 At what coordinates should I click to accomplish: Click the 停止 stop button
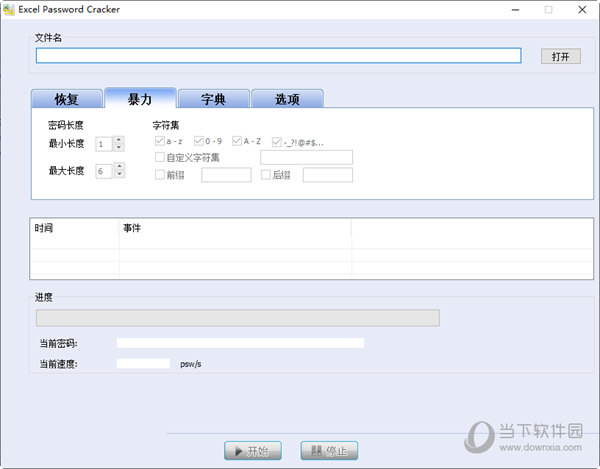pyautogui.click(x=329, y=451)
